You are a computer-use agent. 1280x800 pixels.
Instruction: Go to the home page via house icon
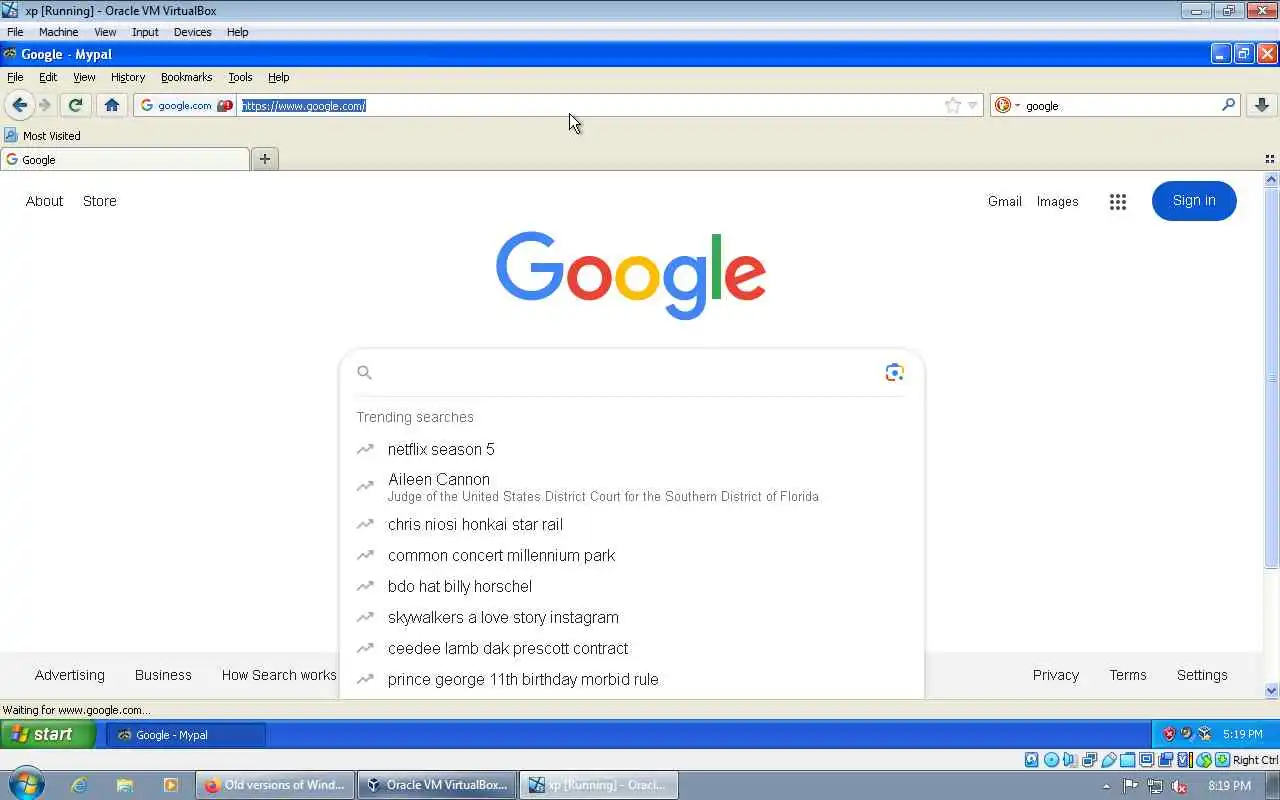tap(112, 105)
